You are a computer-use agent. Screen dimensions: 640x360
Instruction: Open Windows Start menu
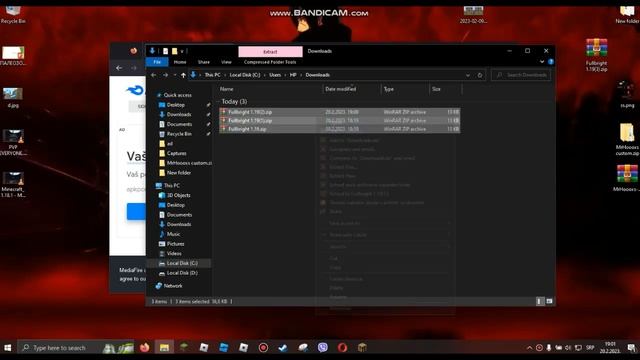pyautogui.click(x=8, y=348)
